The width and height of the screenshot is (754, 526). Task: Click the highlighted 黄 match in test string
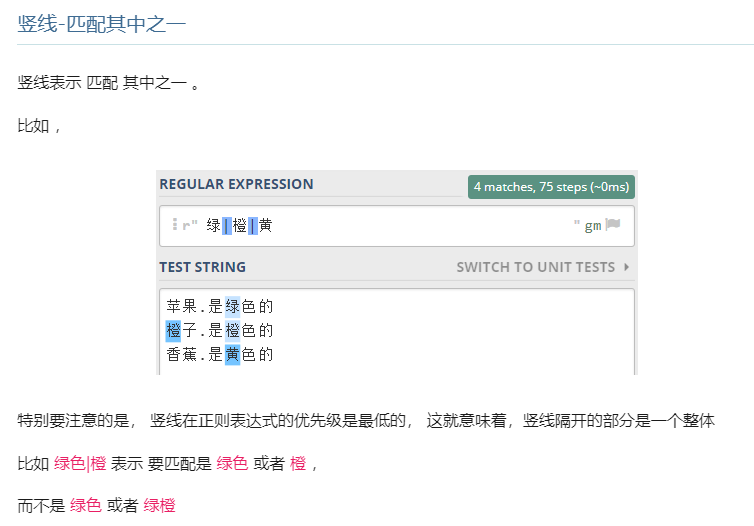(233, 354)
